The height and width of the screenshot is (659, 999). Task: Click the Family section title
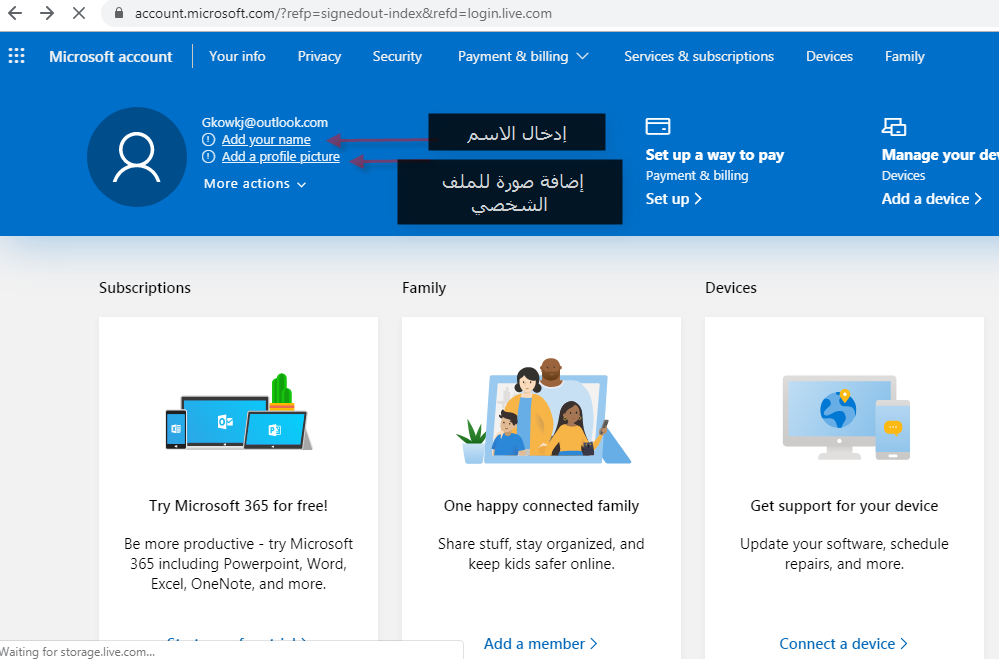[x=424, y=288]
